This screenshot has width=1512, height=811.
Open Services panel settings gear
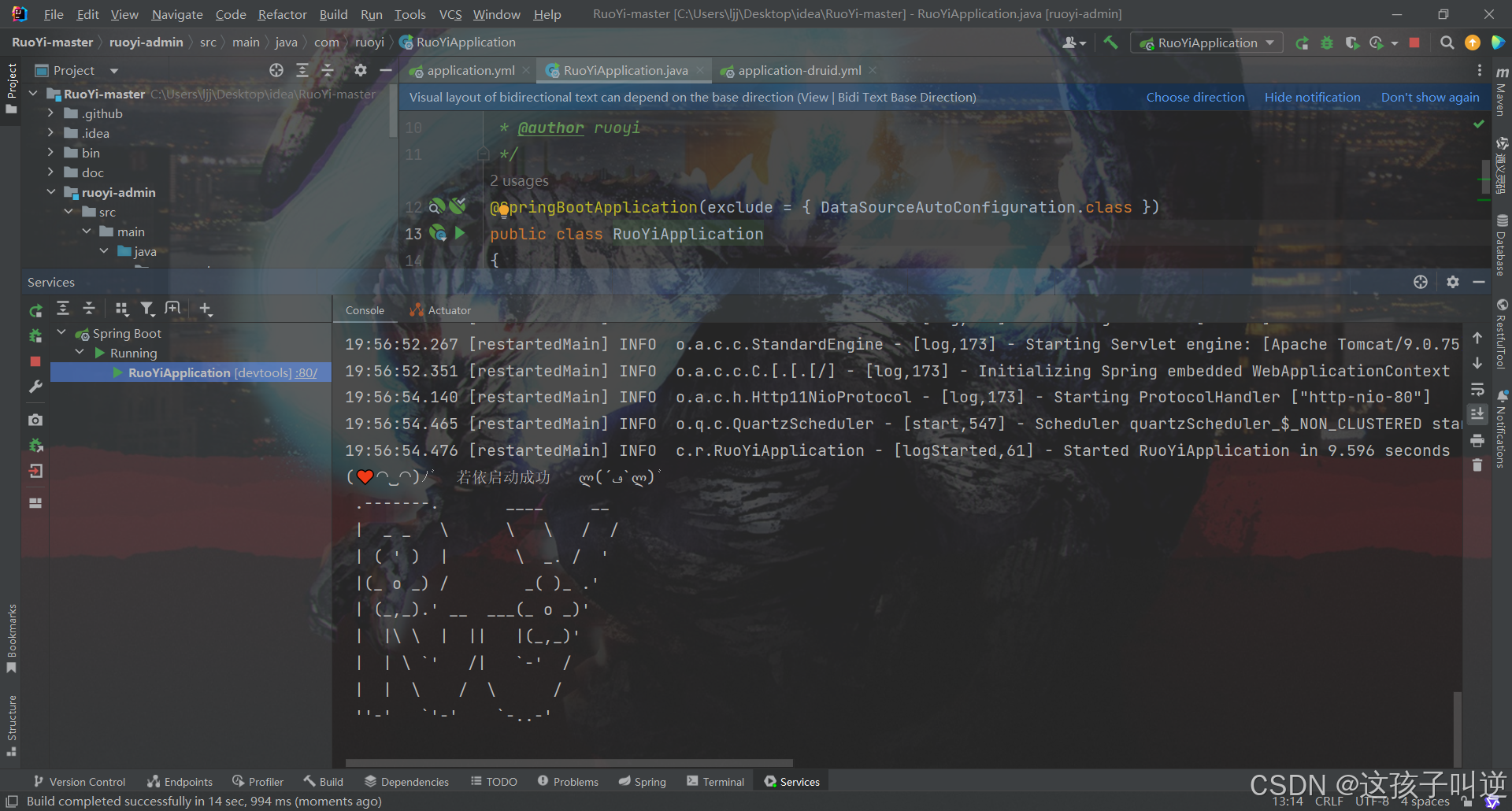[x=1453, y=282]
